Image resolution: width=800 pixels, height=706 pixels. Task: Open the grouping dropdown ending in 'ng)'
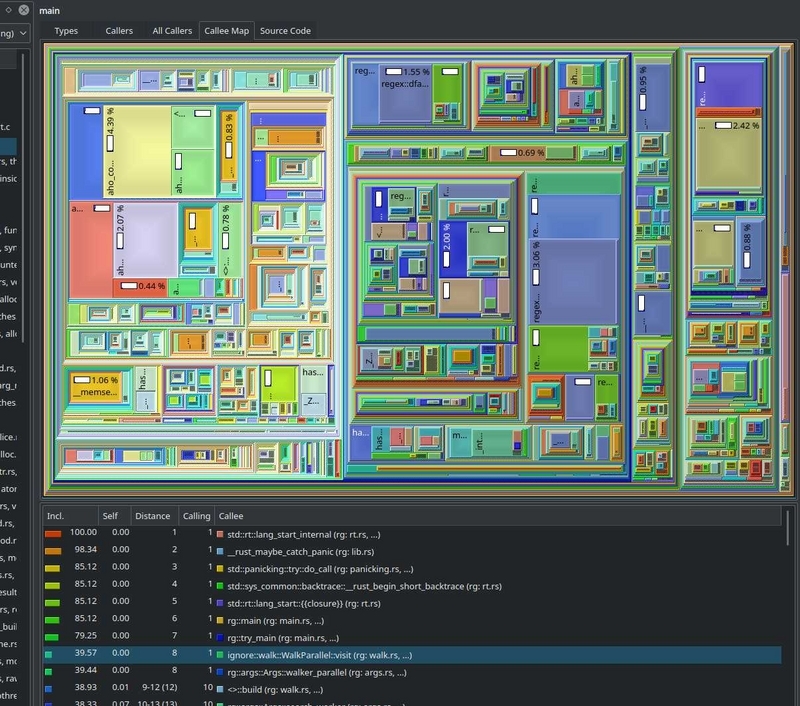coord(14,34)
